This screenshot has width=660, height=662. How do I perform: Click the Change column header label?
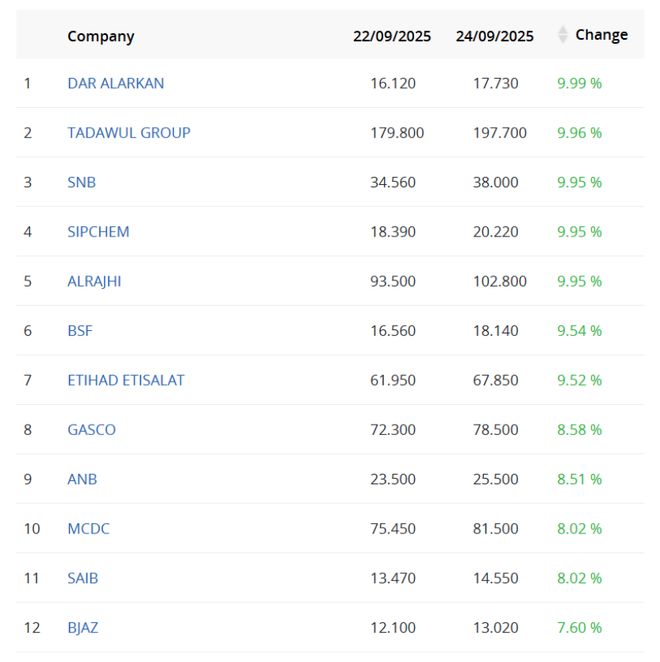pos(601,35)
